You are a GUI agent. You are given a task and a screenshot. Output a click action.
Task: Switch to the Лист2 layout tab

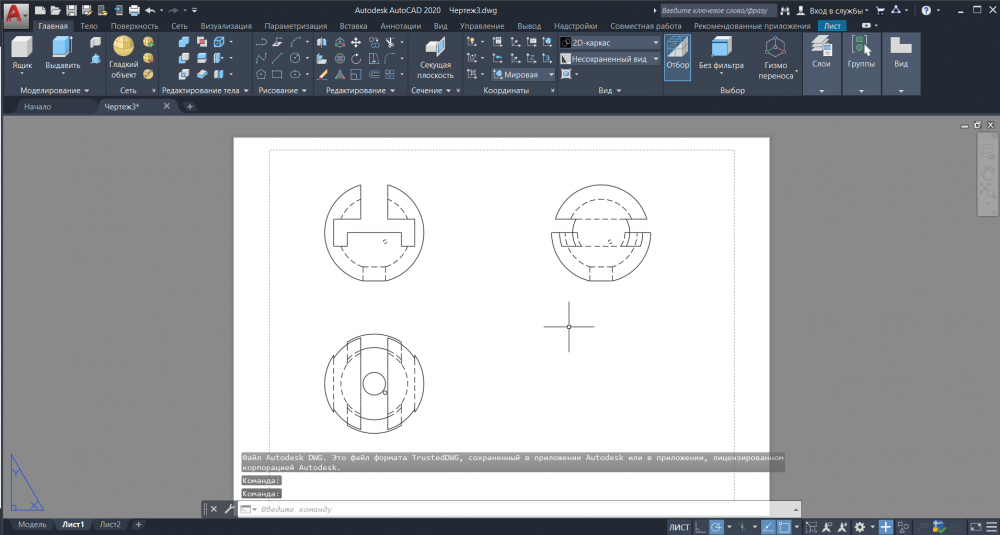(x=110, y=525)
